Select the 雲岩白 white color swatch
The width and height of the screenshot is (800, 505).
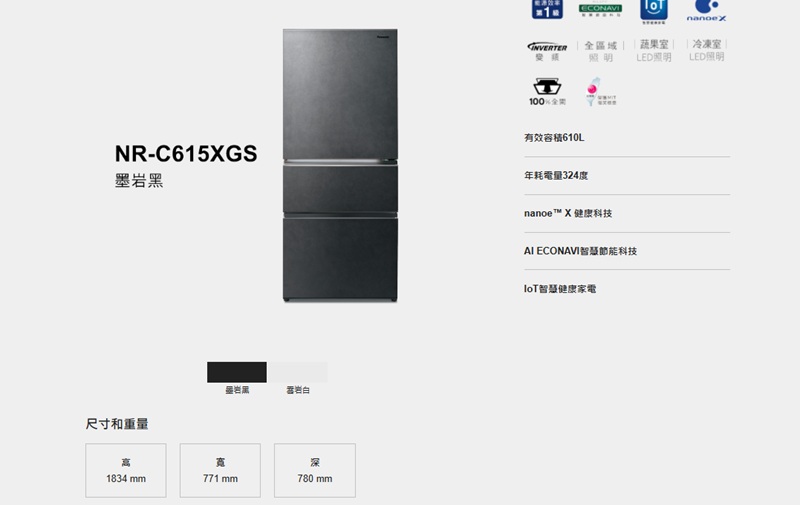tap(297, 372)
